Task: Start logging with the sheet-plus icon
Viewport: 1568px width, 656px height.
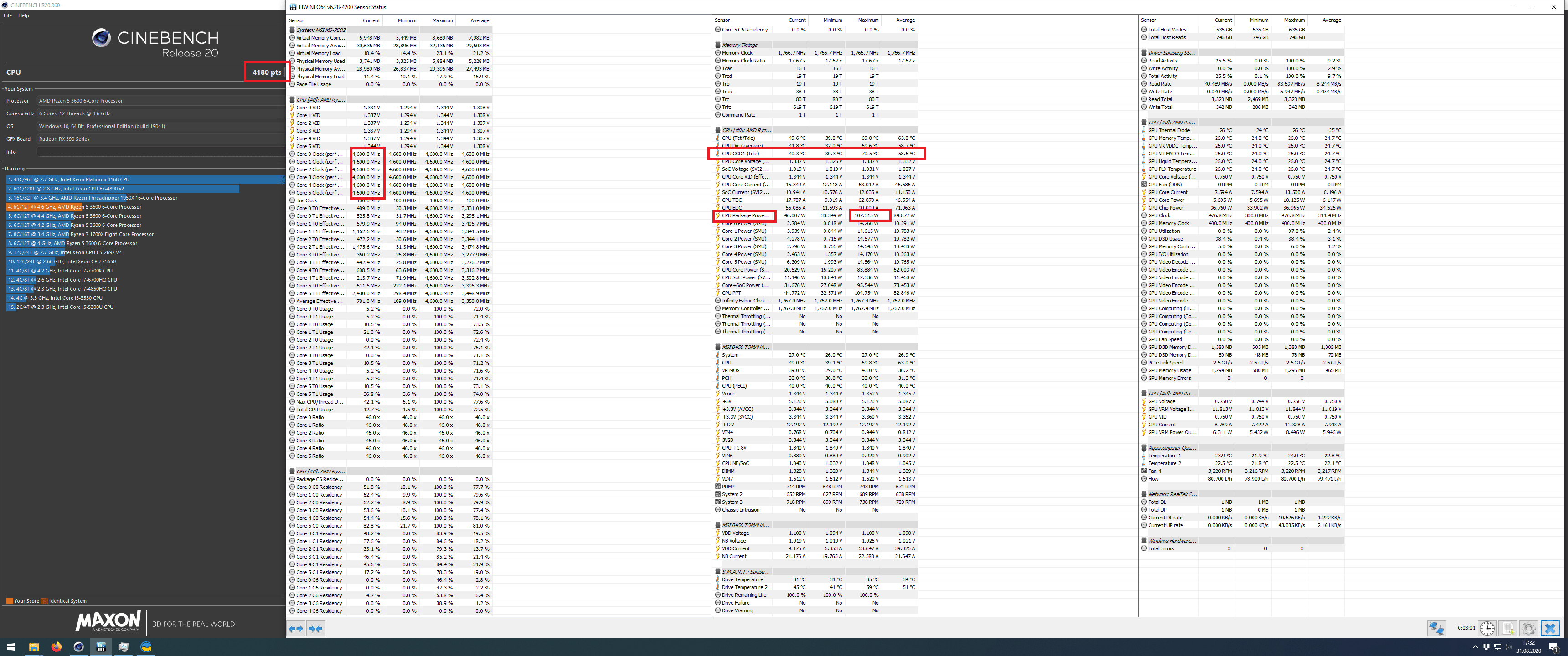Action: (1508, 628)
